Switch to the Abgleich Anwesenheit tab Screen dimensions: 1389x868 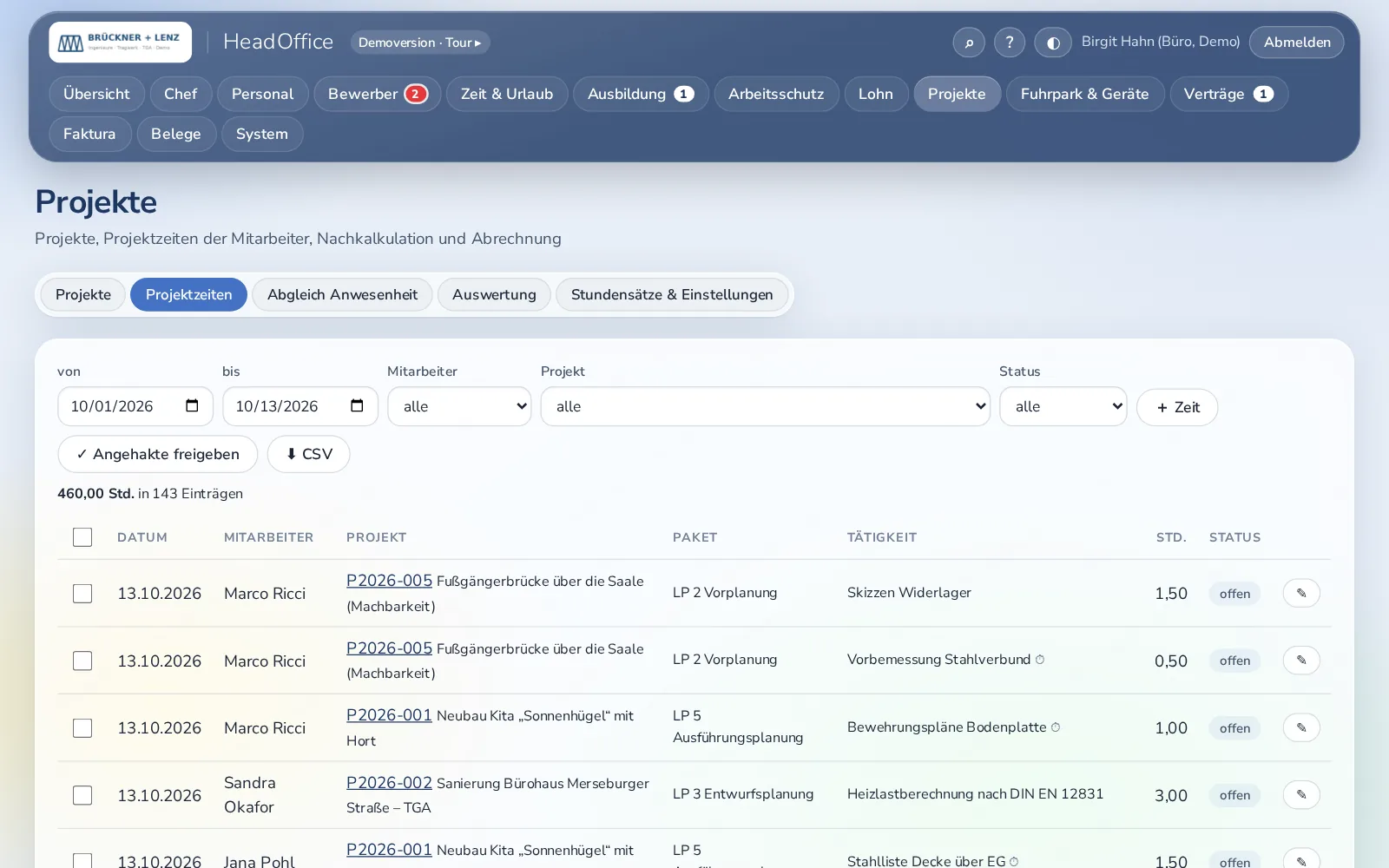click(342, 294)
